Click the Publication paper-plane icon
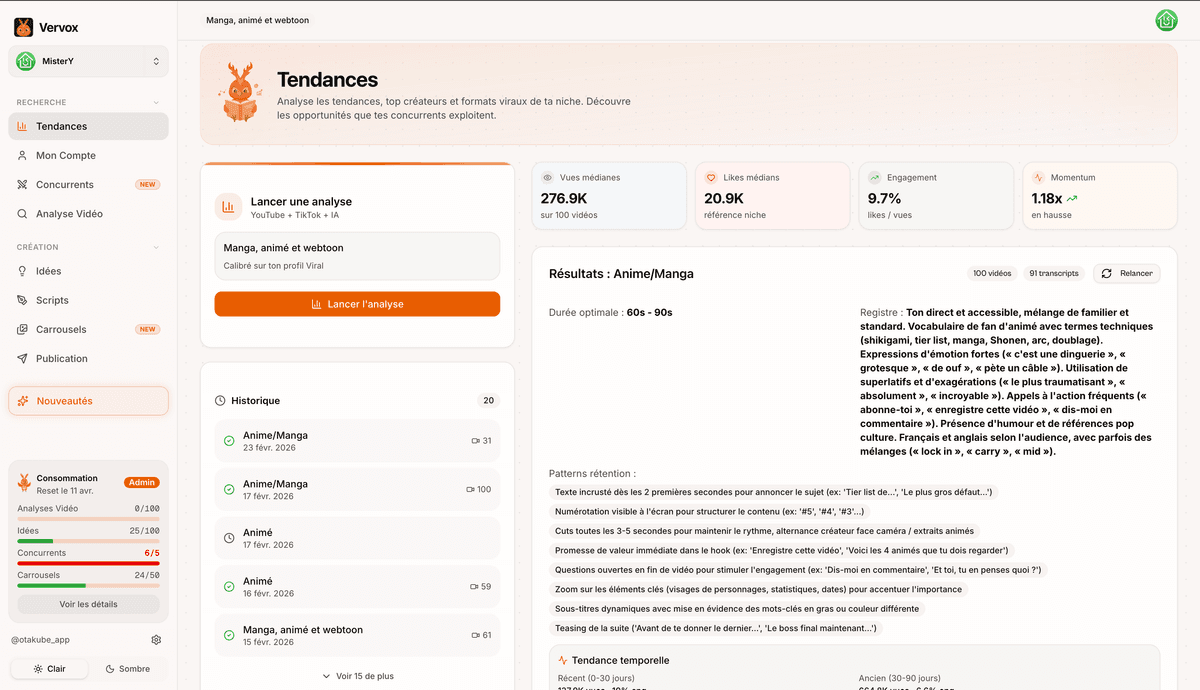The image size is (1200, 690). (x=22, y=358)
